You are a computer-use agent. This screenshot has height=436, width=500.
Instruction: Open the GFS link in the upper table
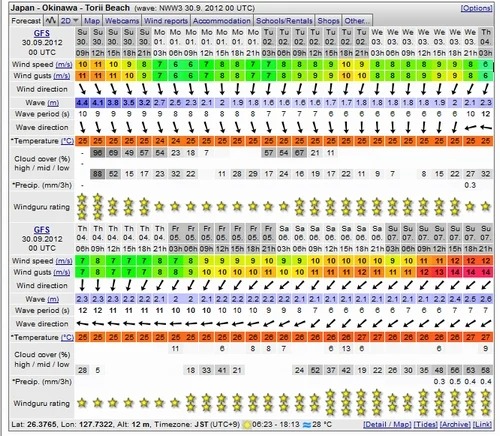click(42, 33)
